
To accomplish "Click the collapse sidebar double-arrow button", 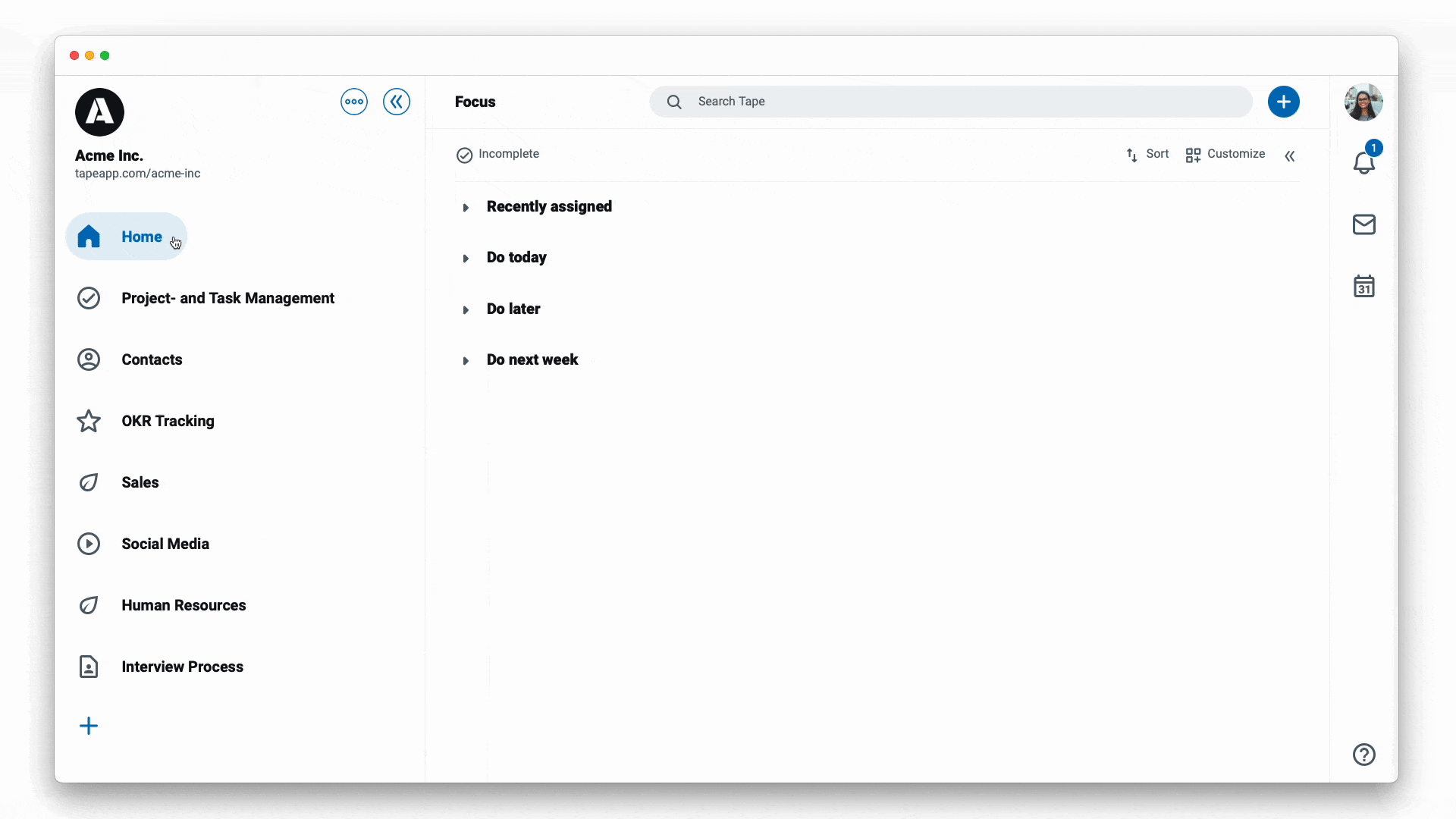I will (396, 101).
